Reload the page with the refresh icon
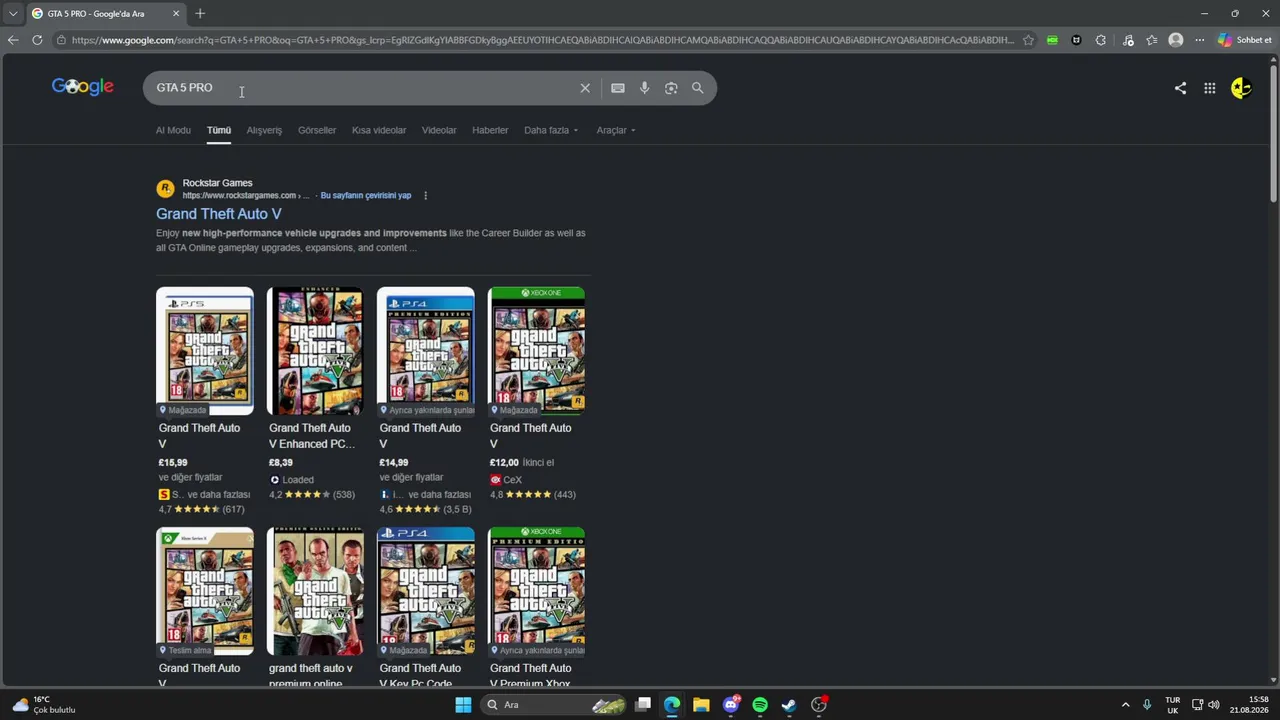This screenshot has width=1280, height=720. click(37, 40)
